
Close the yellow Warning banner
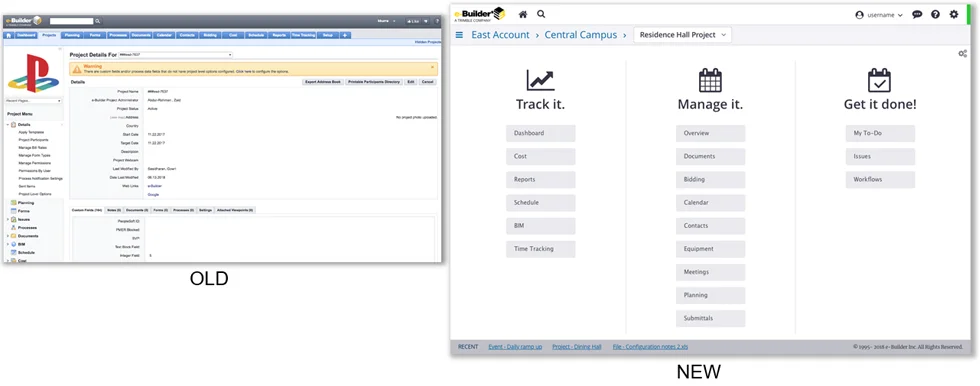[x=432, y=66]
